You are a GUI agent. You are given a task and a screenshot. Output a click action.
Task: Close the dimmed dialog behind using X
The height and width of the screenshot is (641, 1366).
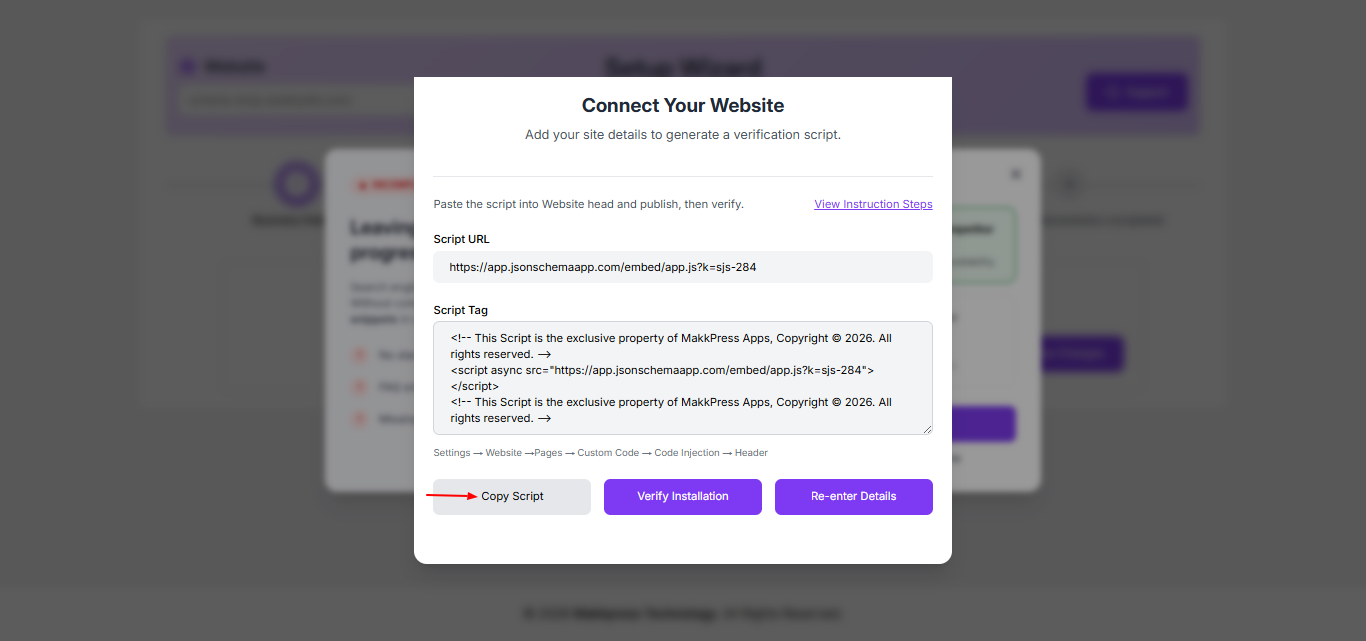tap(1016, 174)
